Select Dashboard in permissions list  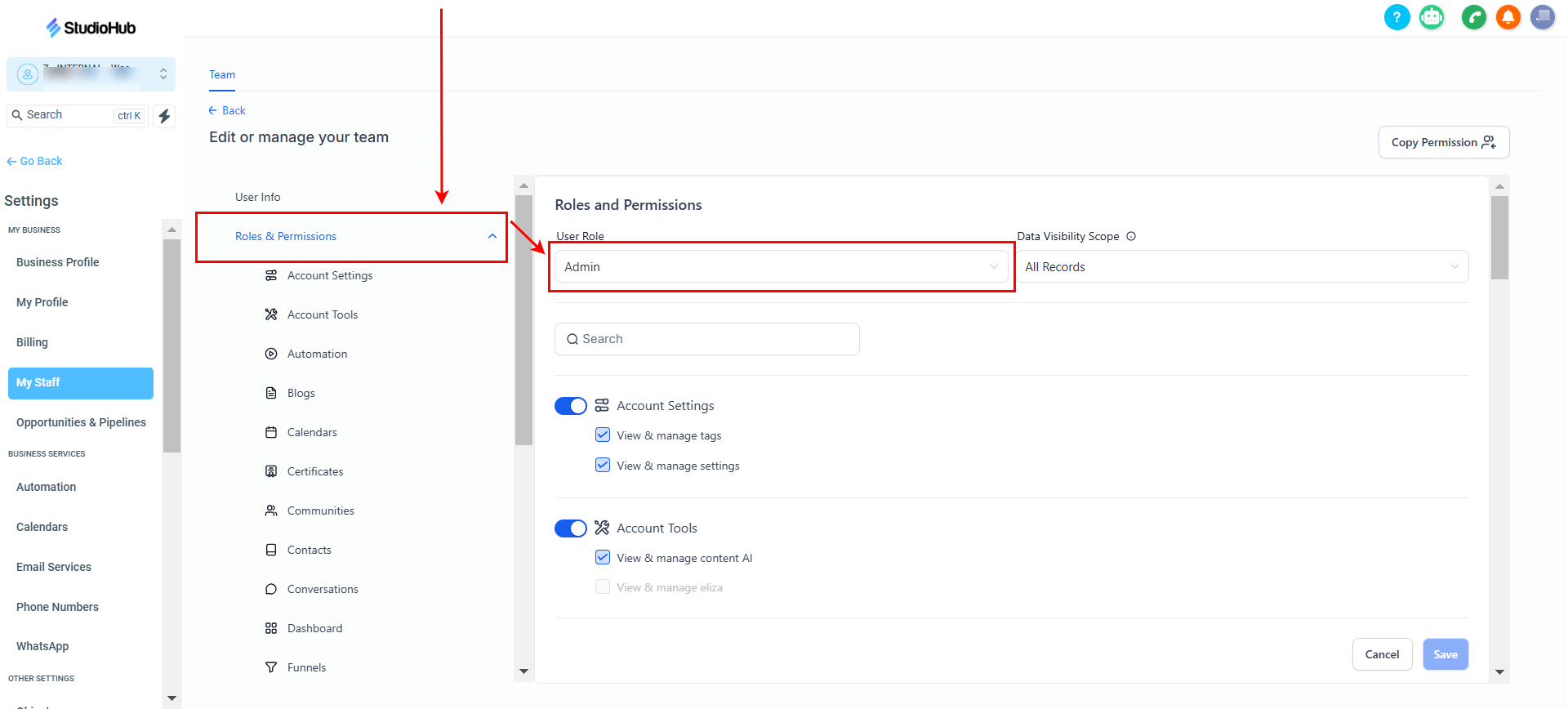pos(314,628)
